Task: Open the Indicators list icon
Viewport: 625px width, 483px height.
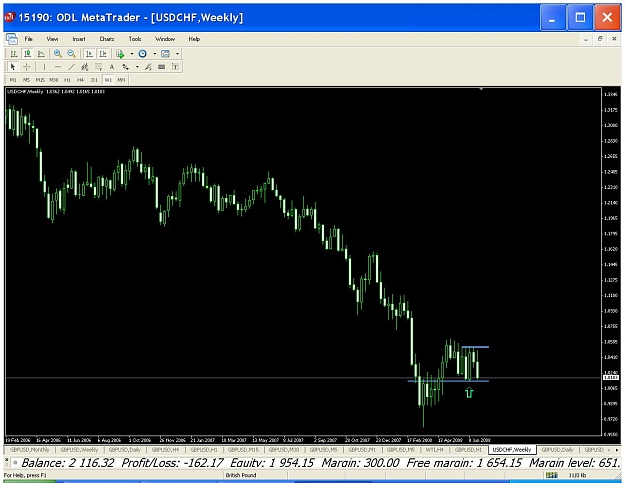Action: pyautogui.click(x=120, y=54)
